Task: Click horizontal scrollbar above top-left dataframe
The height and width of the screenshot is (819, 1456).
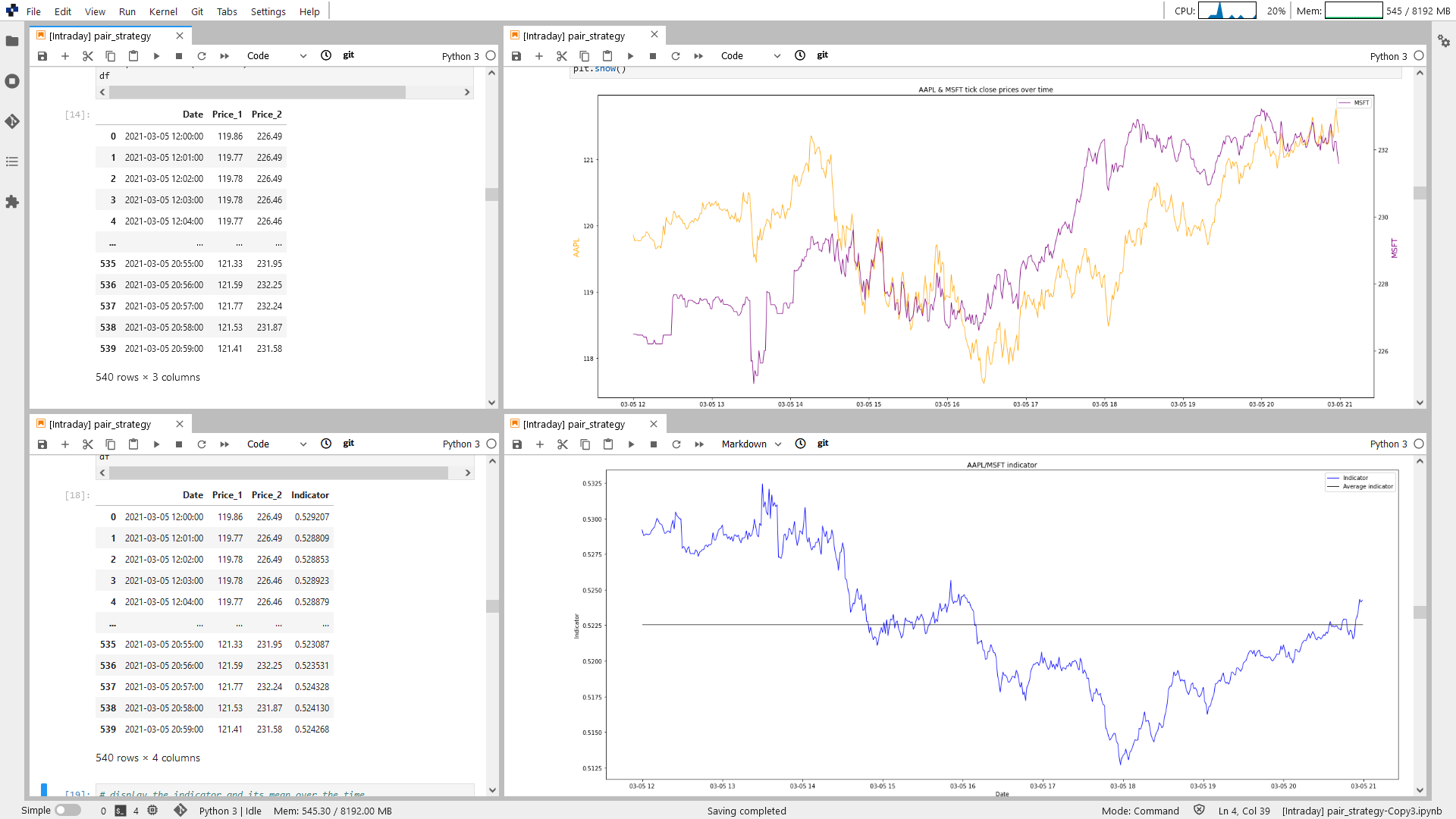Action: (x=258, y=92)
